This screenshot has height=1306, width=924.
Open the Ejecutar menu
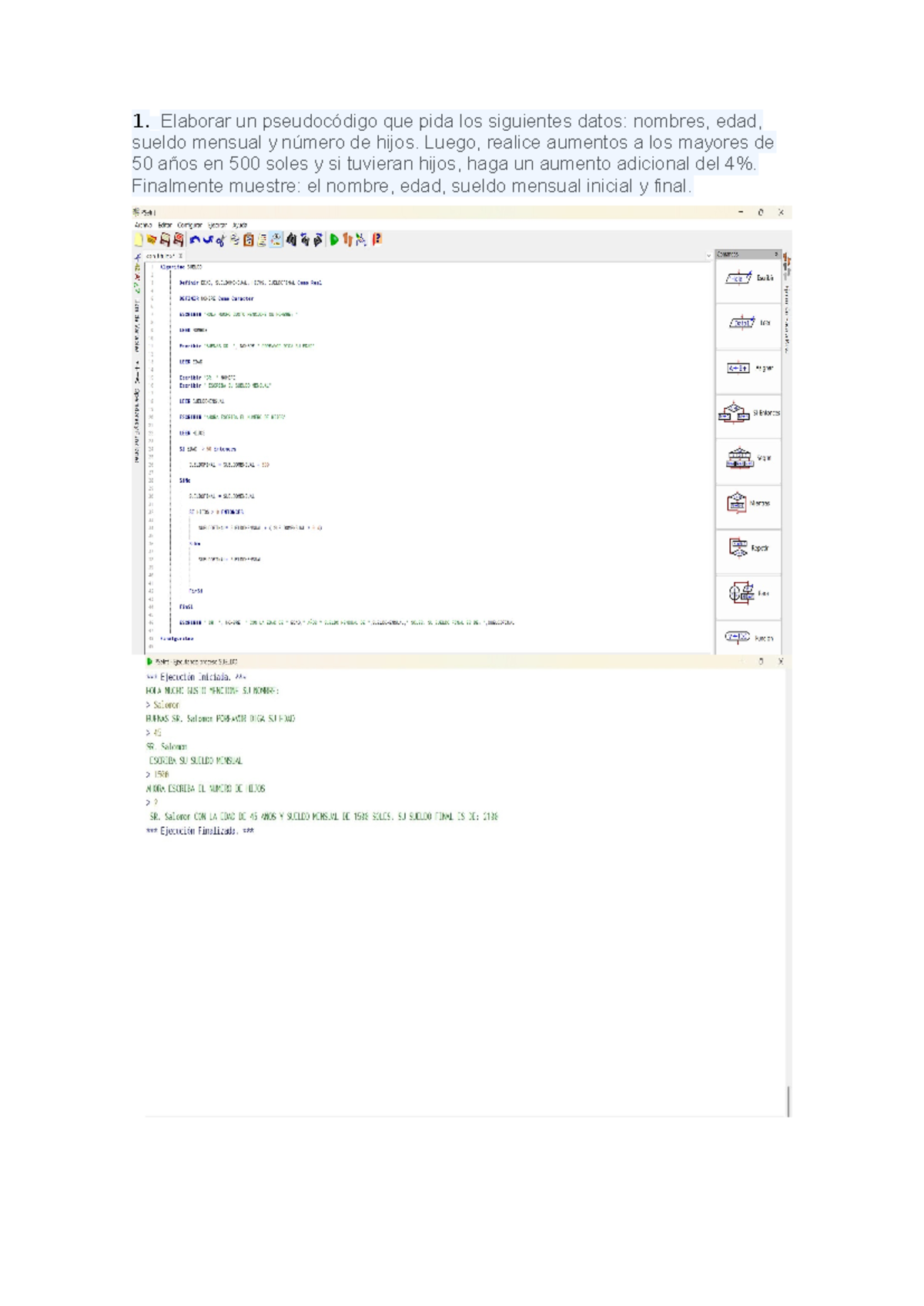[216, 225]
